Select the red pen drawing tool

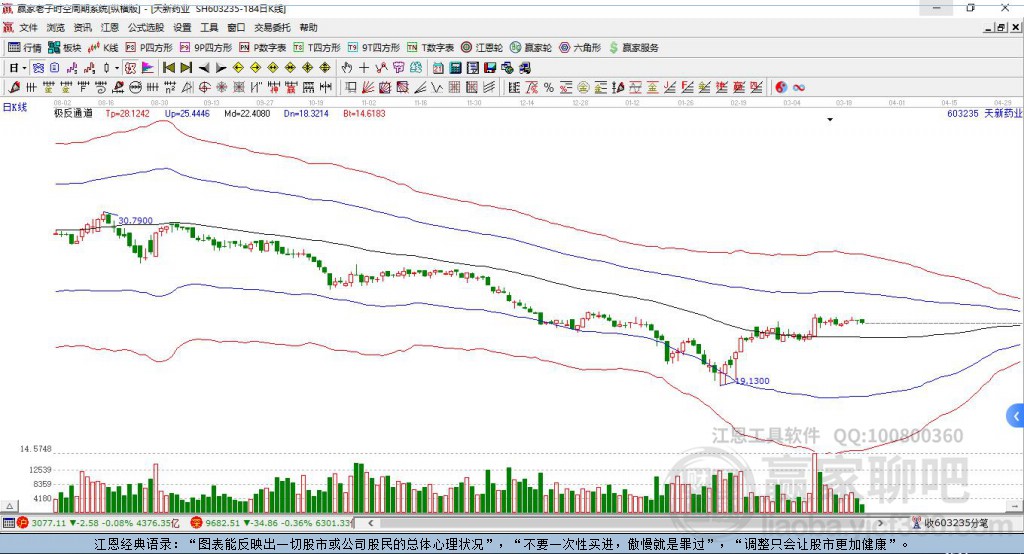coord(14,87)
